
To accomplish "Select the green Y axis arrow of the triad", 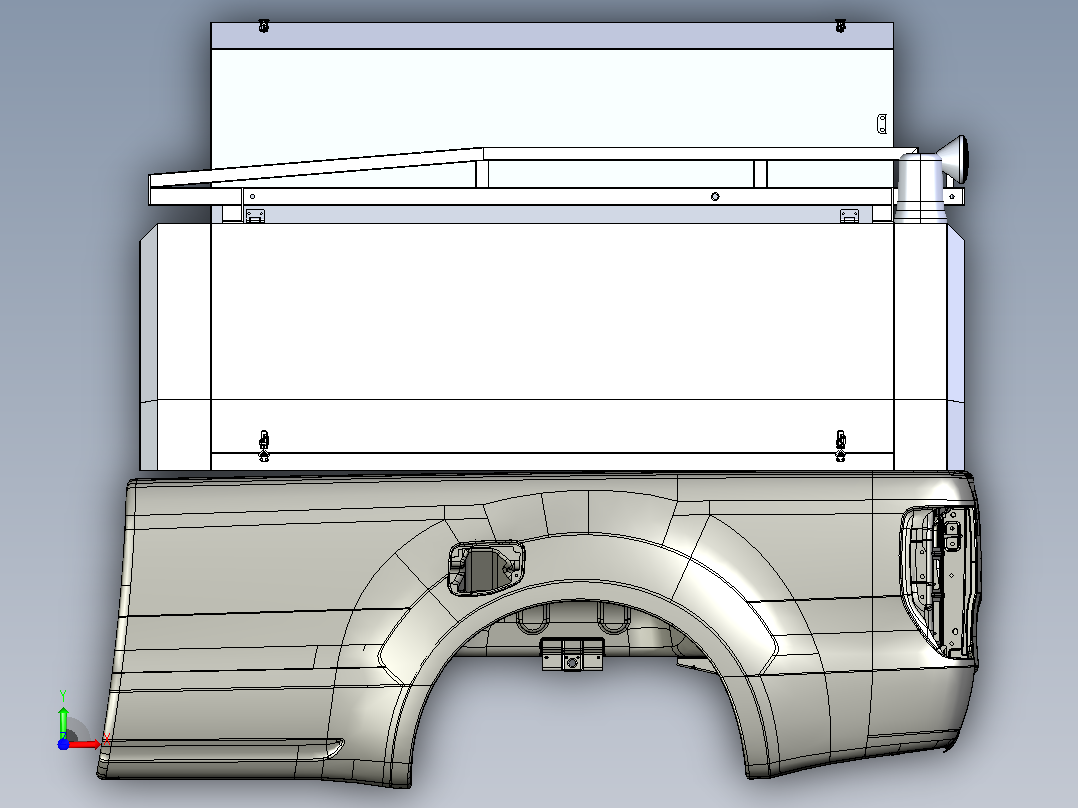I will click(x=63, y=721).
